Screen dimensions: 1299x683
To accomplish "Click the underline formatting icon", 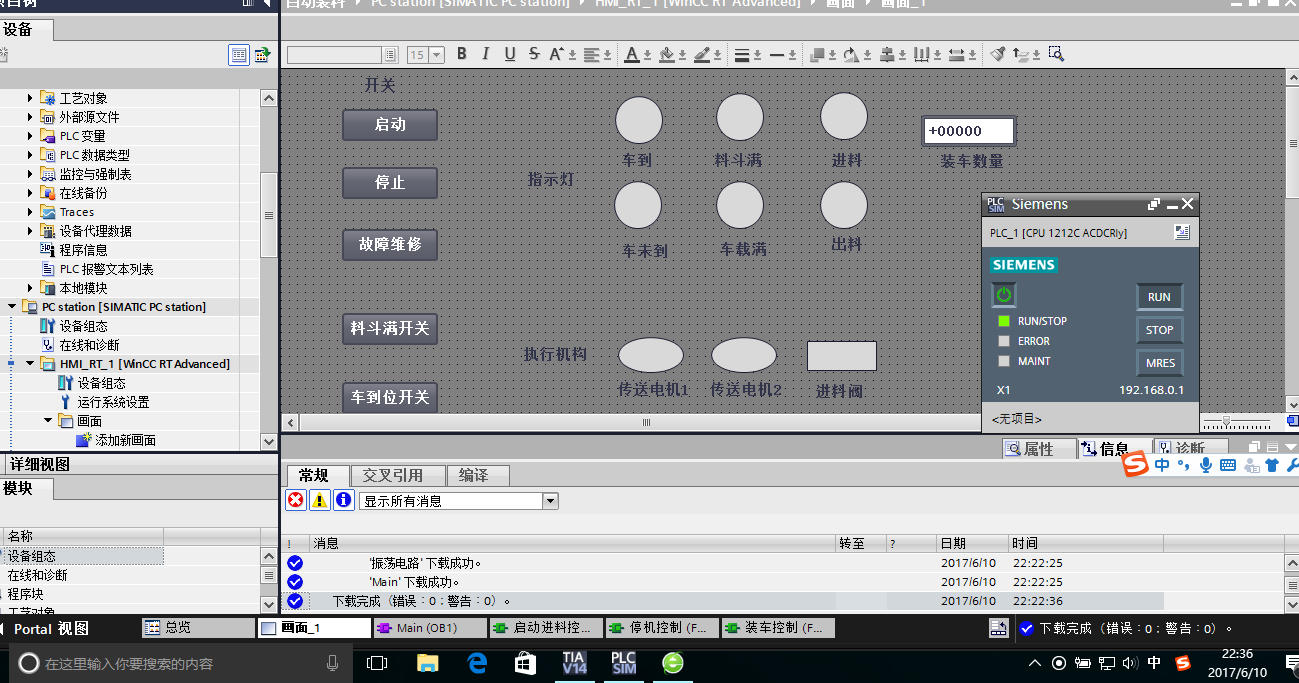I will [510, 54].
